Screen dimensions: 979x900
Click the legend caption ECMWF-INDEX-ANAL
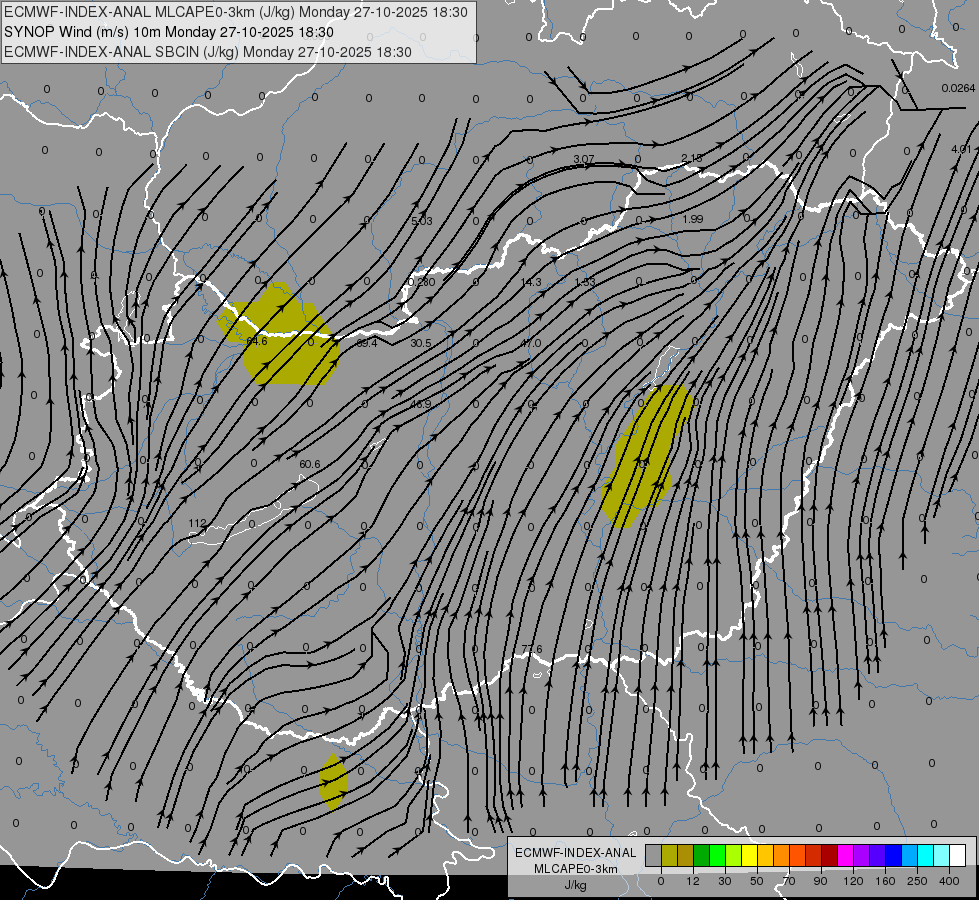(575, 853)
